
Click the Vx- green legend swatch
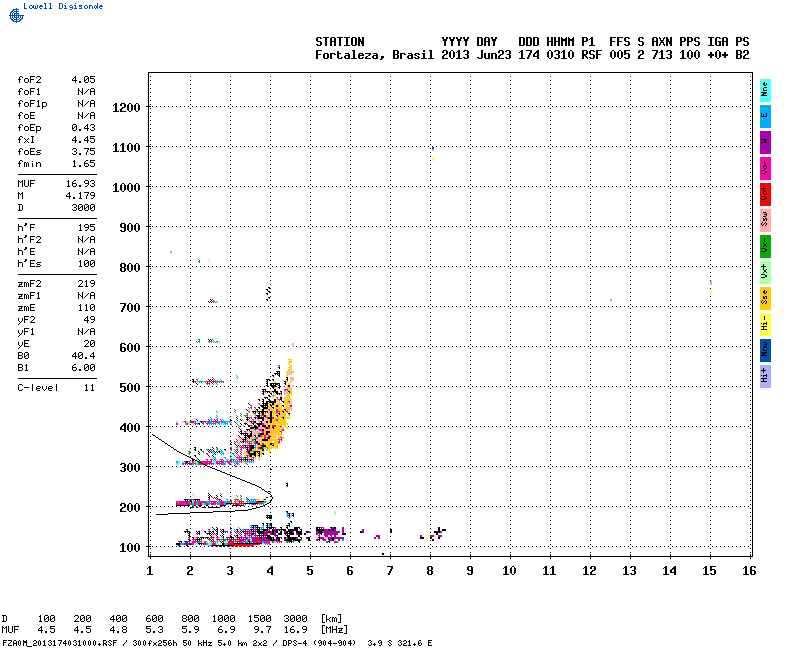tap(765, 246)
